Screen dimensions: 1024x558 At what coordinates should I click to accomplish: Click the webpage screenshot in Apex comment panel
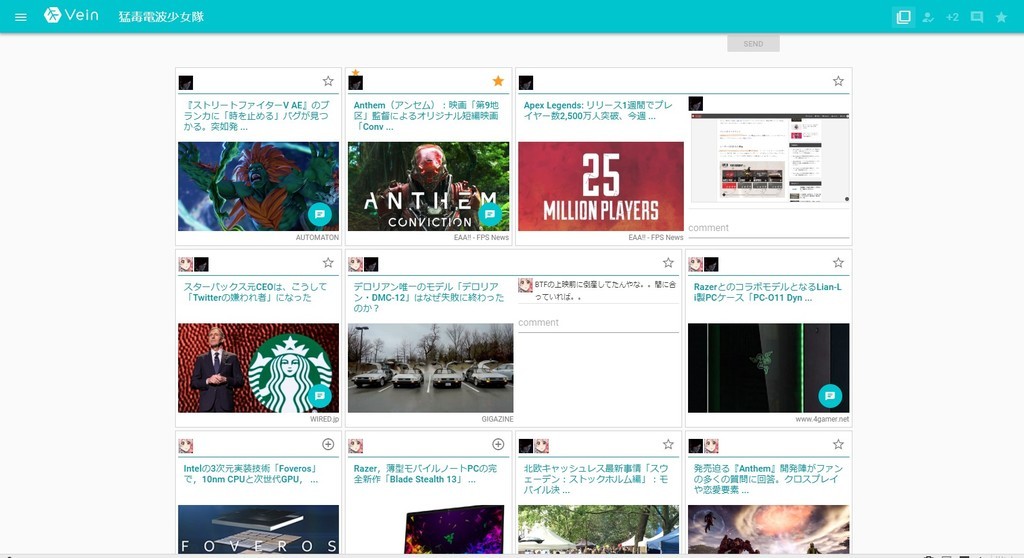(770, 157)
